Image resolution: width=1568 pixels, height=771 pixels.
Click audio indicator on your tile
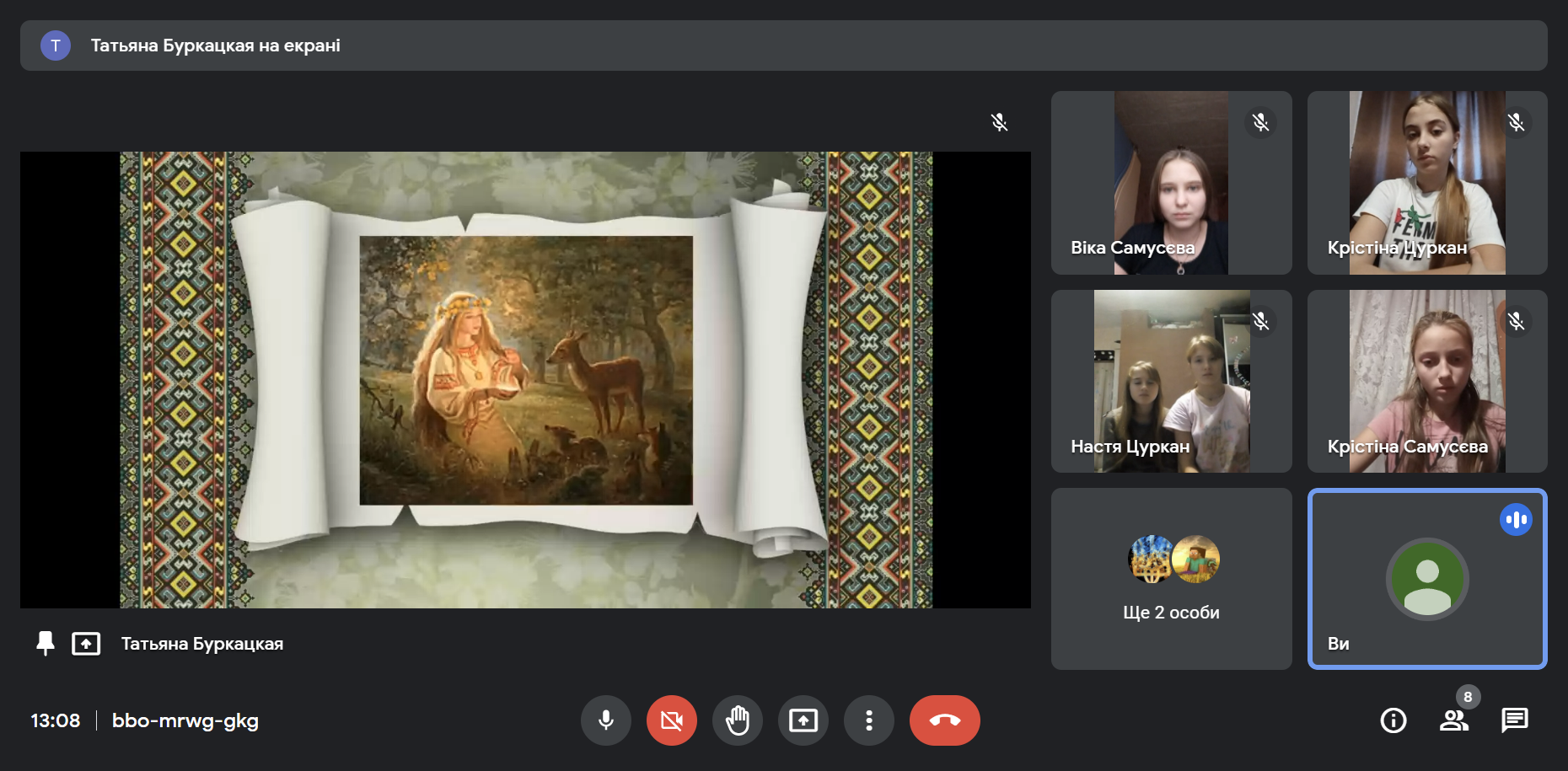[1516, 520]
